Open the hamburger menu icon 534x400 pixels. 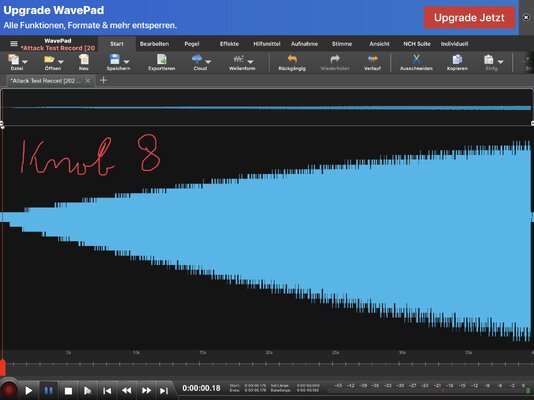click(14, 44)
